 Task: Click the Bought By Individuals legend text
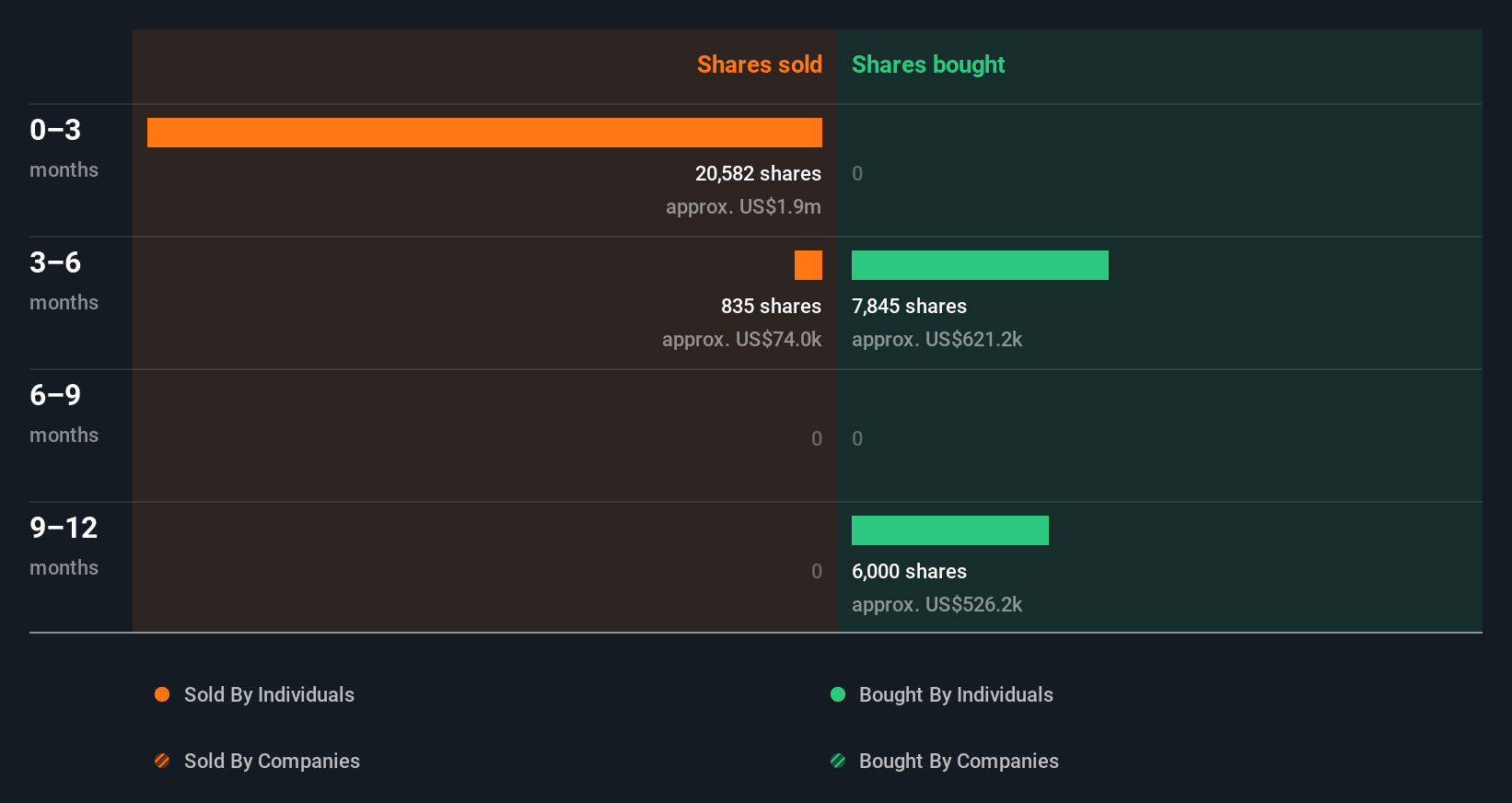956,694
